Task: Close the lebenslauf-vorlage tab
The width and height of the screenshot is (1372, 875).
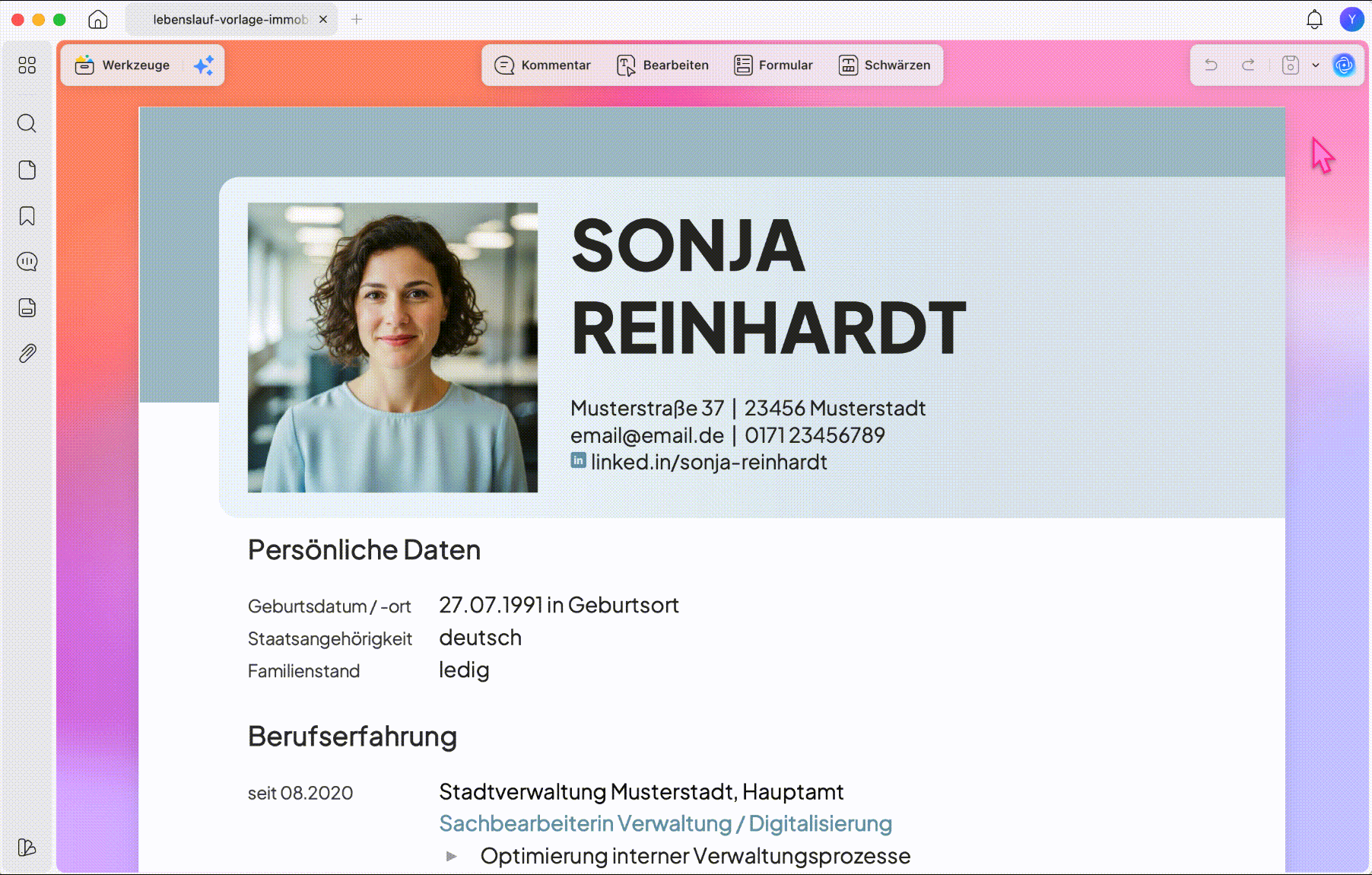Action: [323, 19]
